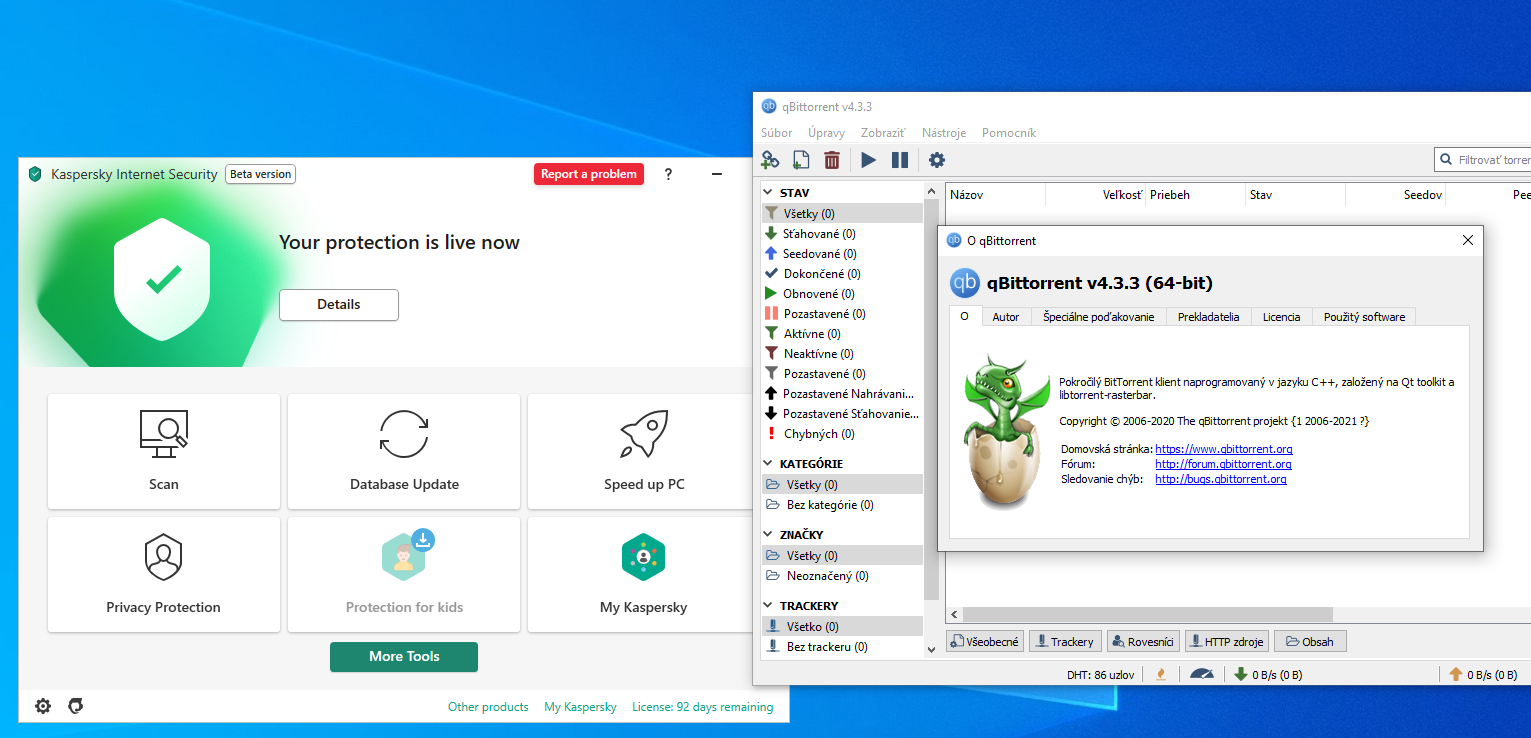The height and width of the screenshot is (738, 1531).
Task: Click the Other products link
Action: click(488, 707)
